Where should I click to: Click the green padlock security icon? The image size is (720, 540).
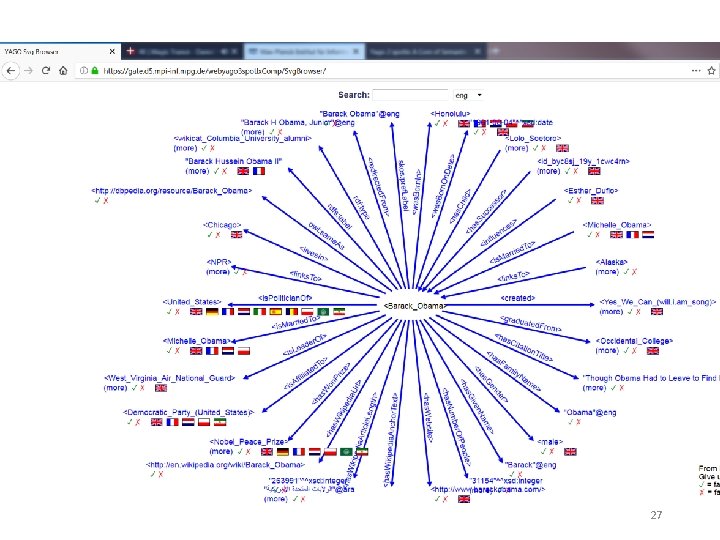click(95, 71)
